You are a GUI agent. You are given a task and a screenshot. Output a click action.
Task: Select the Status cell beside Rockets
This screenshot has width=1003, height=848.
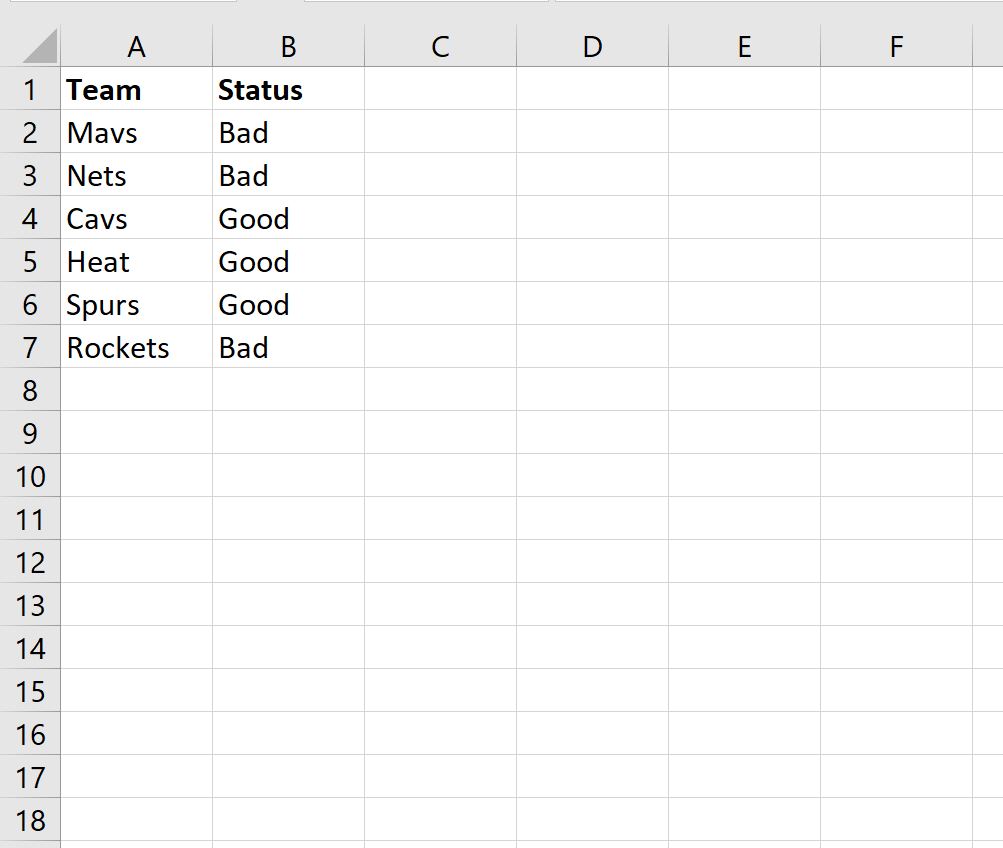point(288,347)
